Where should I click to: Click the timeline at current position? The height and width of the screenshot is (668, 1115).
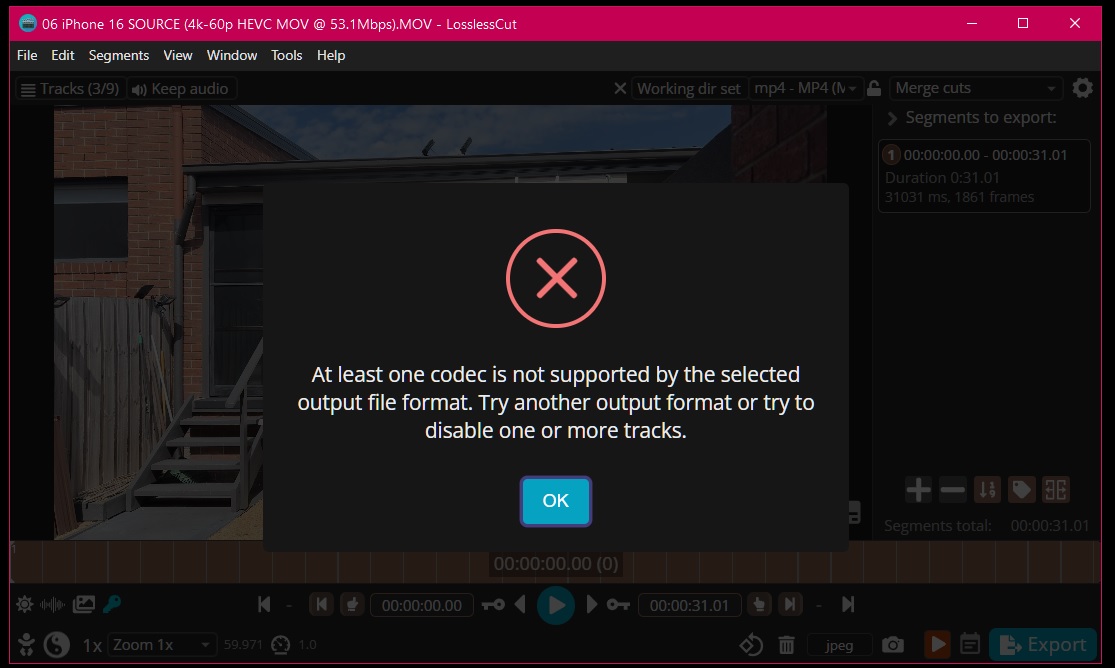click(x=555, y=563)
